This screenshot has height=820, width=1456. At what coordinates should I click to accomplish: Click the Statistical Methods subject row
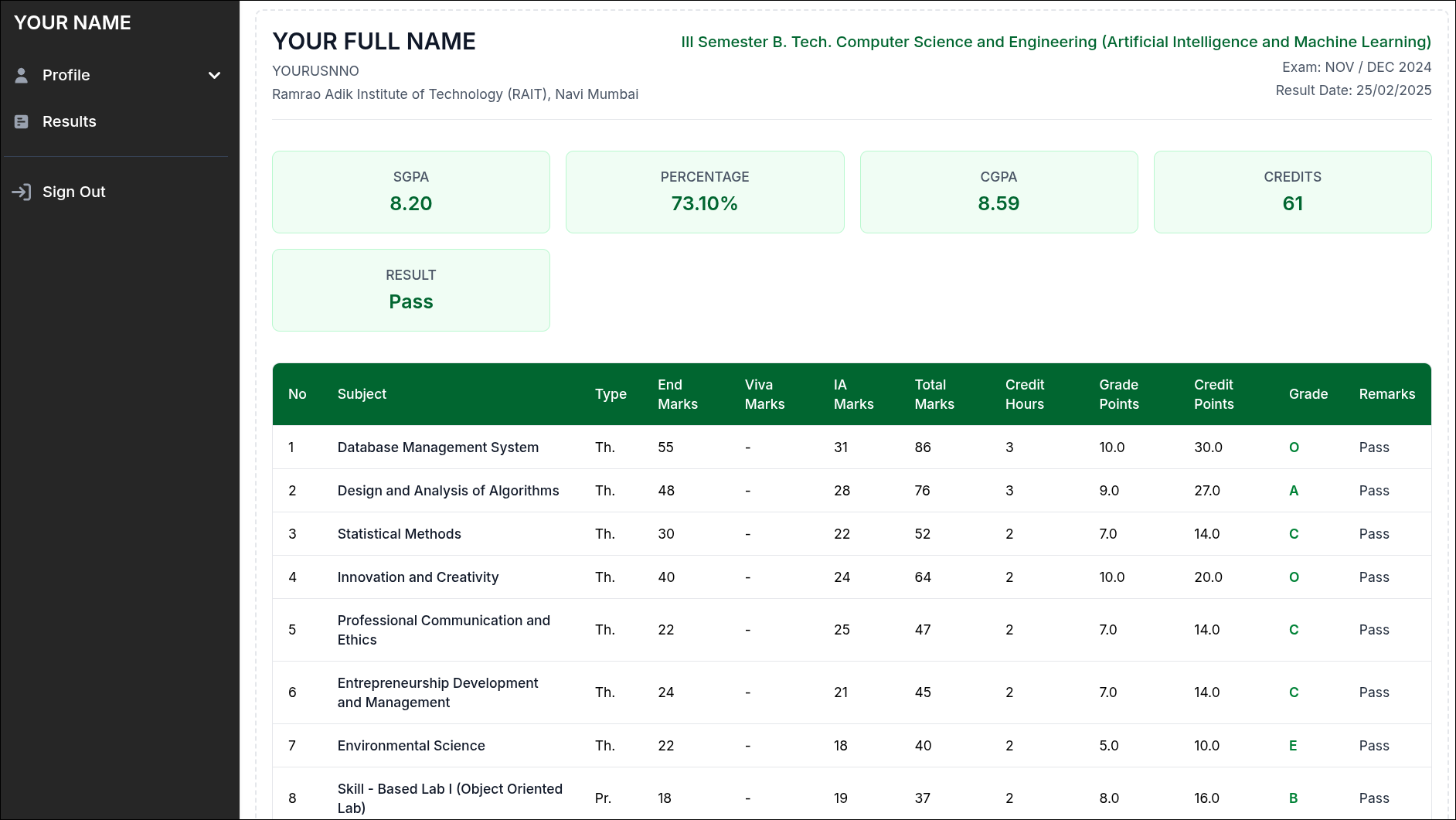(852, 534)
